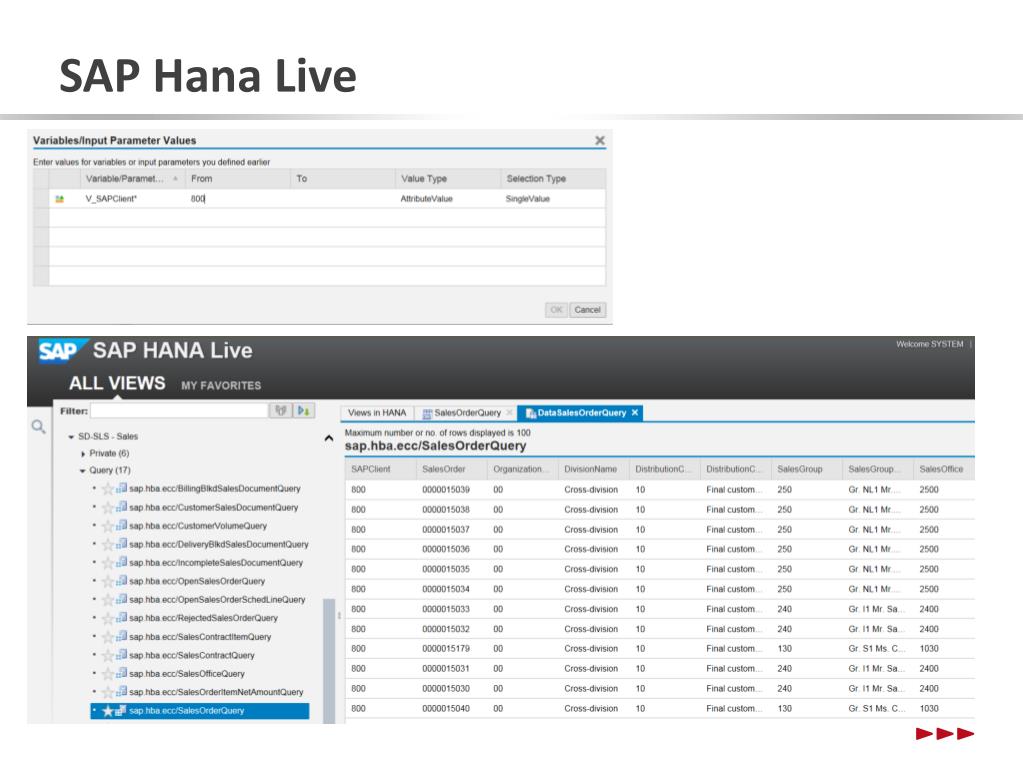Click data icon on DataSalesOrderQuery tab

tap(530, 414)
